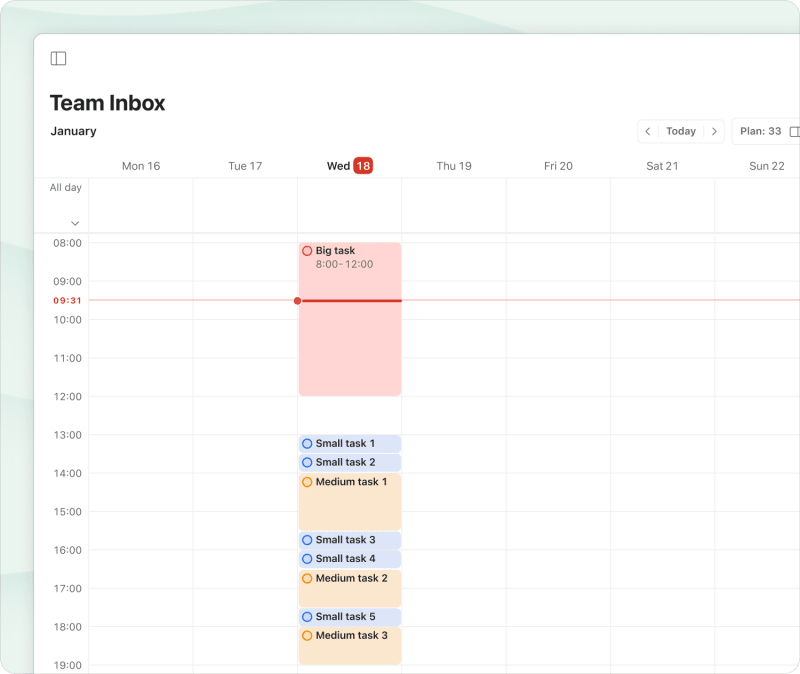Advance to next week with right chevron icon
Image resolution: width=800 pixels, height=674 pixels.
(714, 131)
